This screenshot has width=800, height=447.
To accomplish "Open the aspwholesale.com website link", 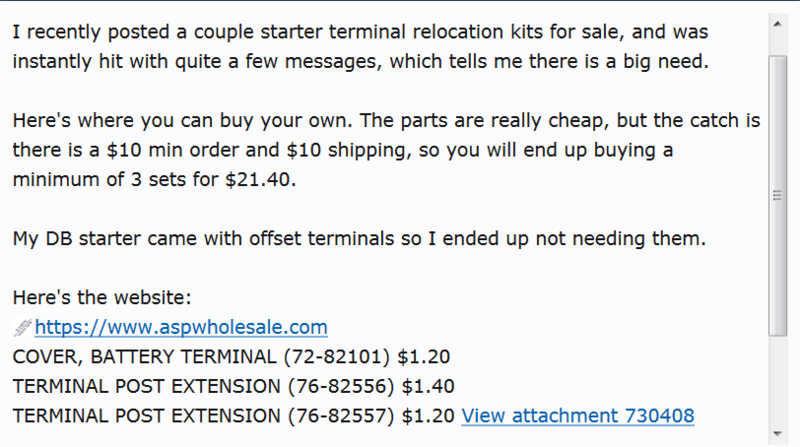I will click(x=181, y=327).
